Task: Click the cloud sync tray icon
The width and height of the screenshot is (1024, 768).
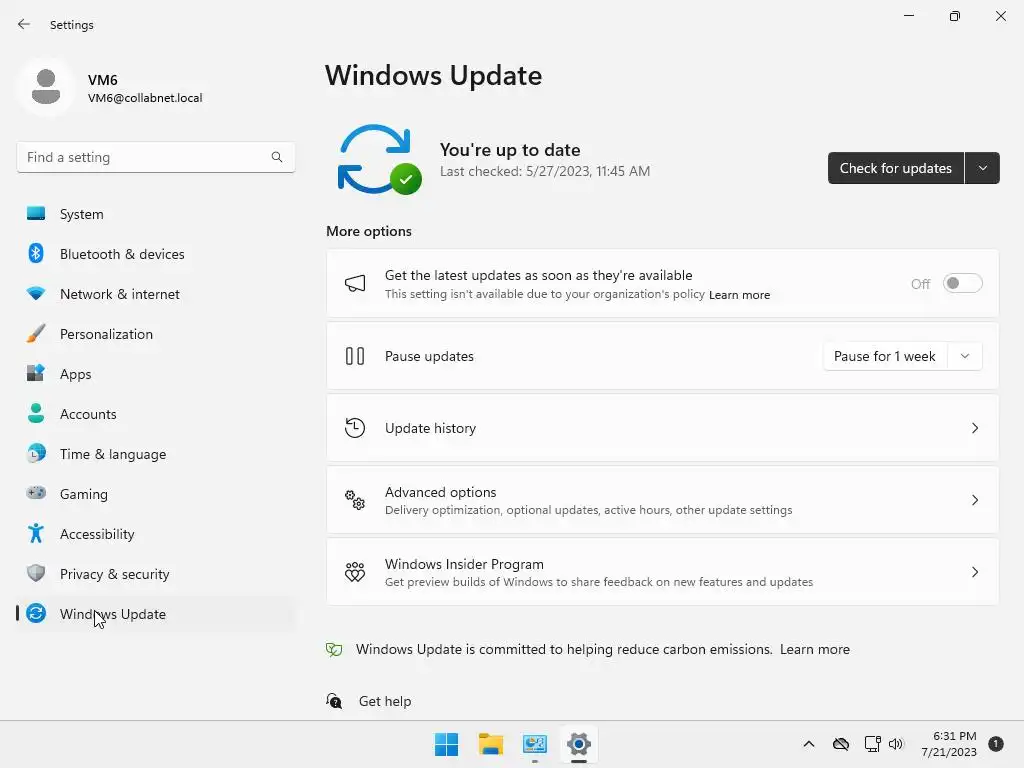Action: [841, 744]
